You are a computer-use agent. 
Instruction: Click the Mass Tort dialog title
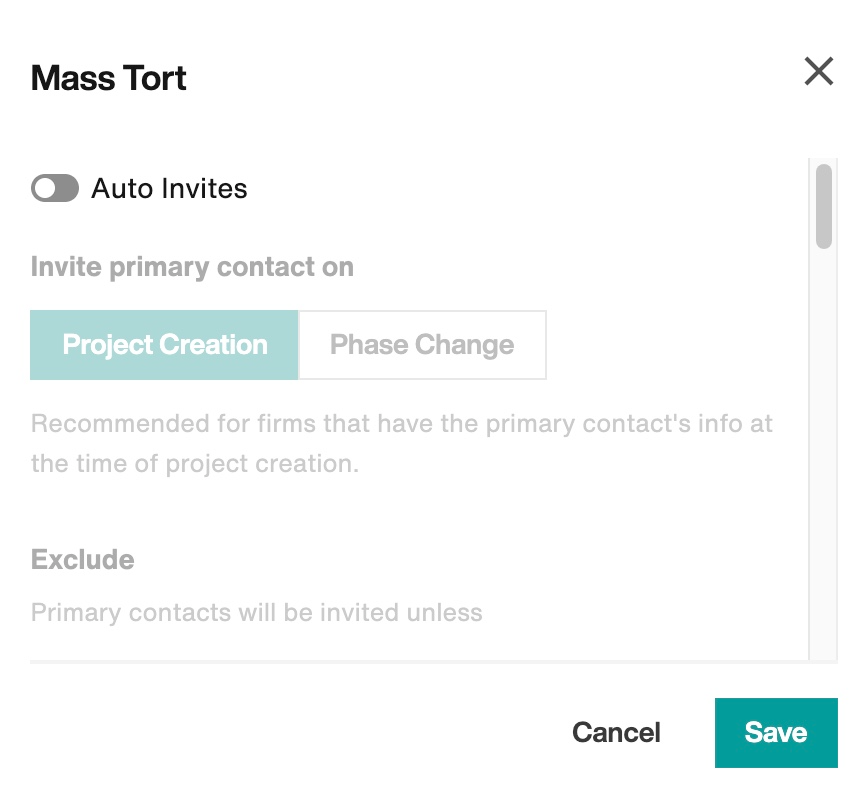click(109, 78)
